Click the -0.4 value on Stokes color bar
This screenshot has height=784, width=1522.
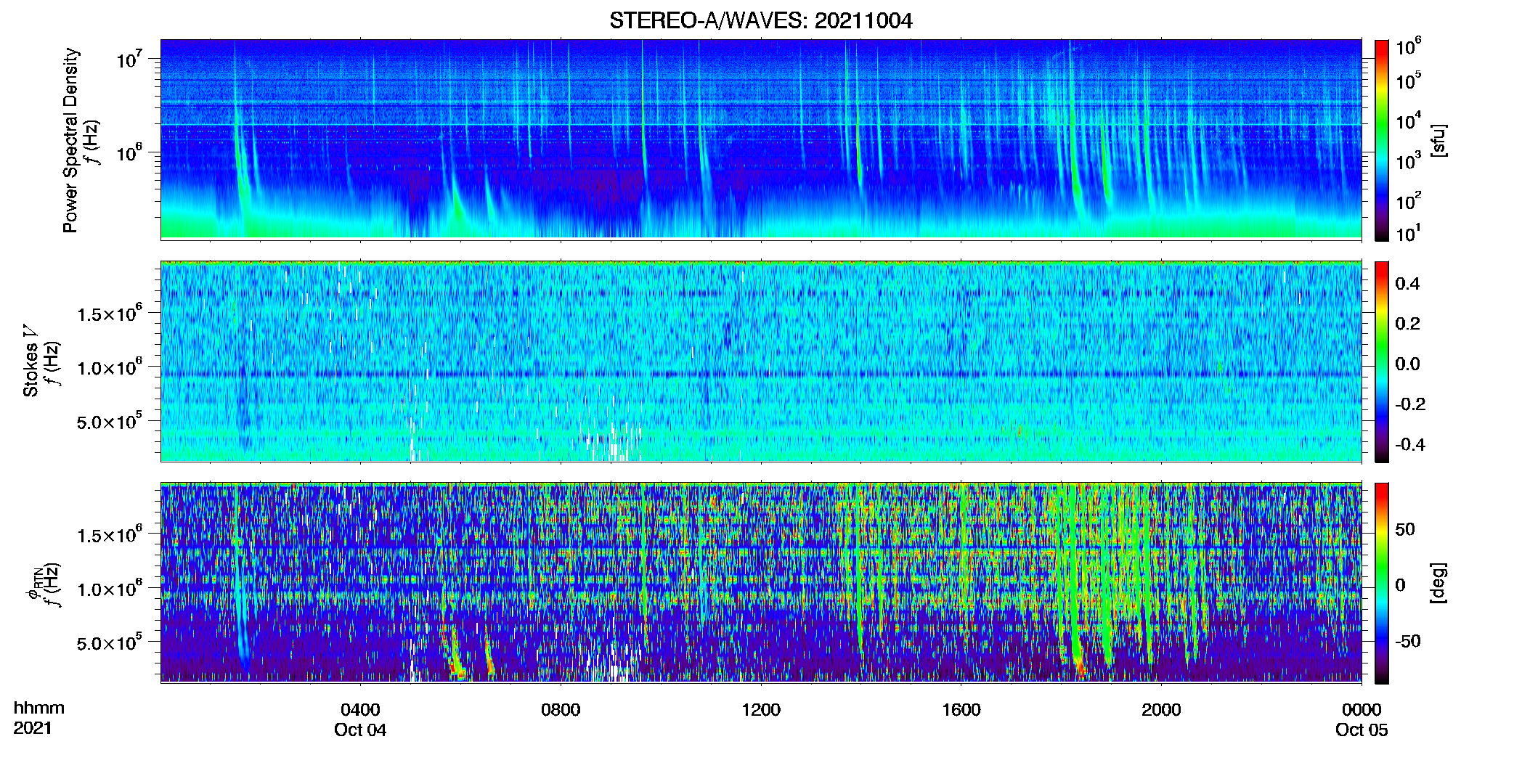1409,445
